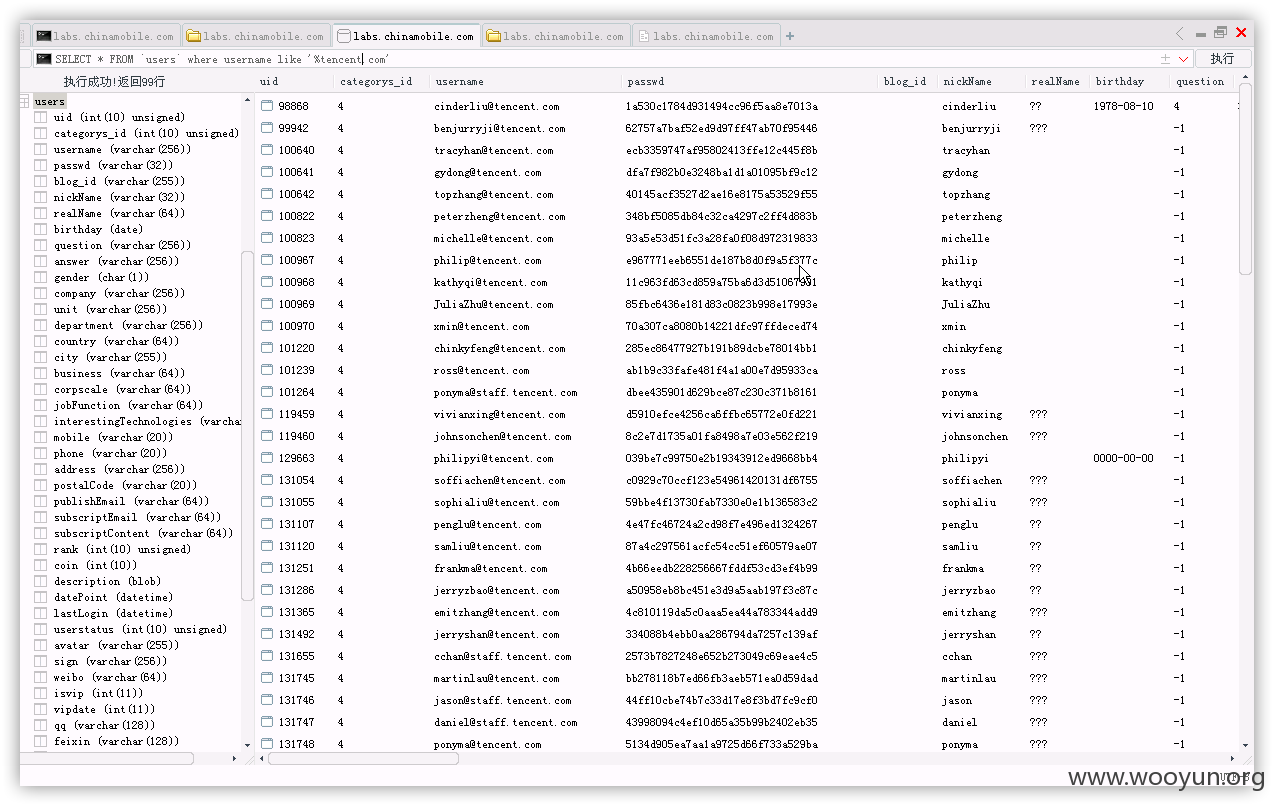Click the email cell xmin@tencent.com
1274x806 pixels.
(x=481, y=326)
